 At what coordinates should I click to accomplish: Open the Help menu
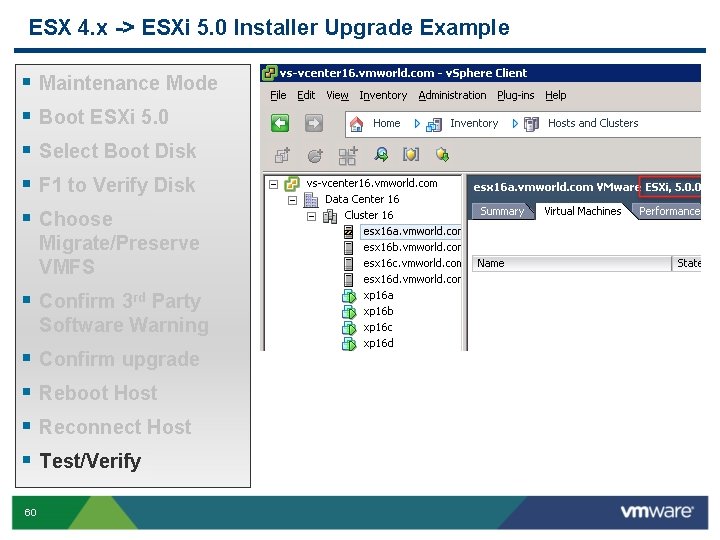(556, 95)
